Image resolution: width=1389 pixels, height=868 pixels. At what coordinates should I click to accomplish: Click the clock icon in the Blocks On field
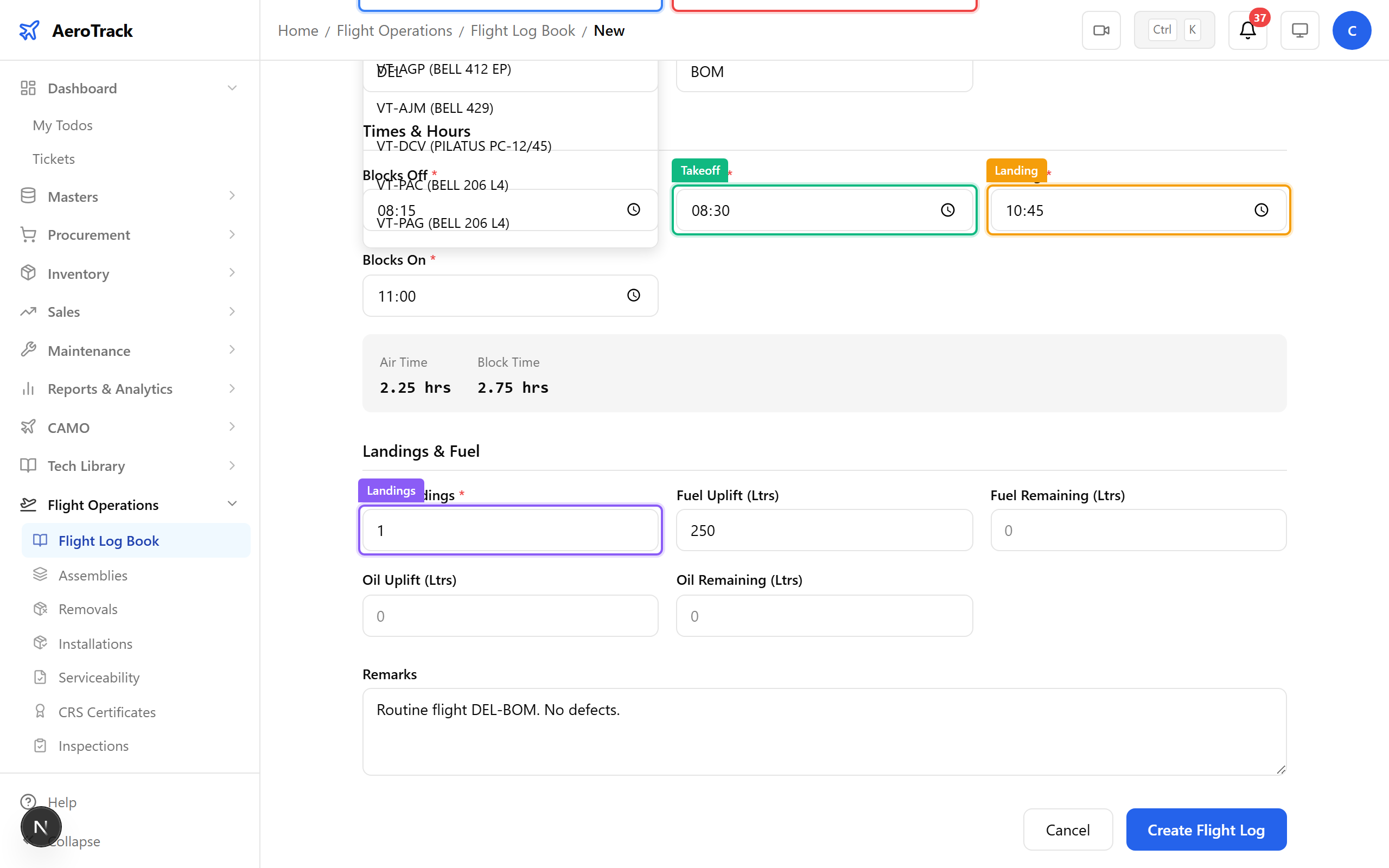[x=633, y=295]
